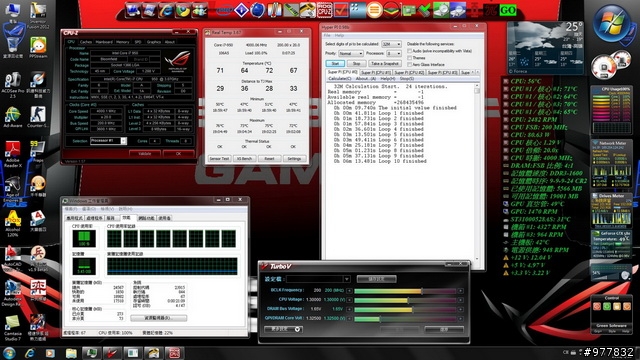The width and height of the screenshot is (640, 360).
Task: Open Resource Monitor button in Task Manager
Action: (159, 318)
